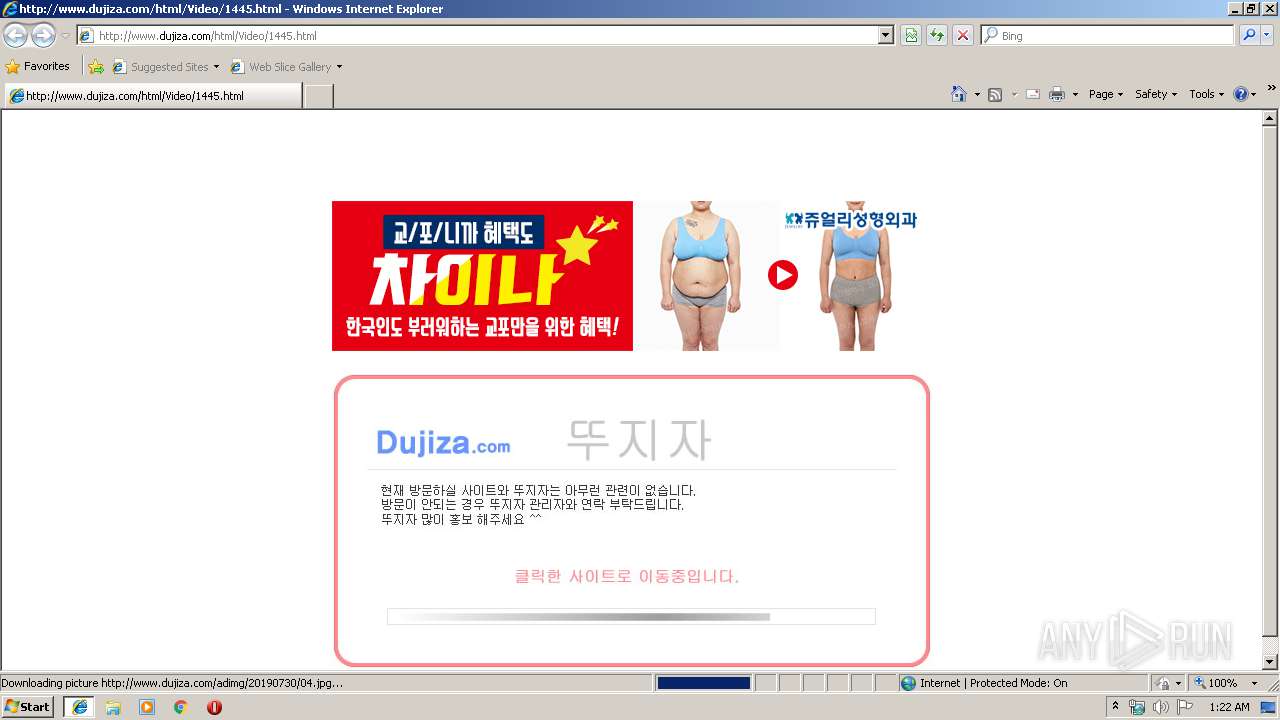This screenshot has height=720, width=1280.
Task: Open the Web Slice Gallery link
Action: click(x=282, y=67)
